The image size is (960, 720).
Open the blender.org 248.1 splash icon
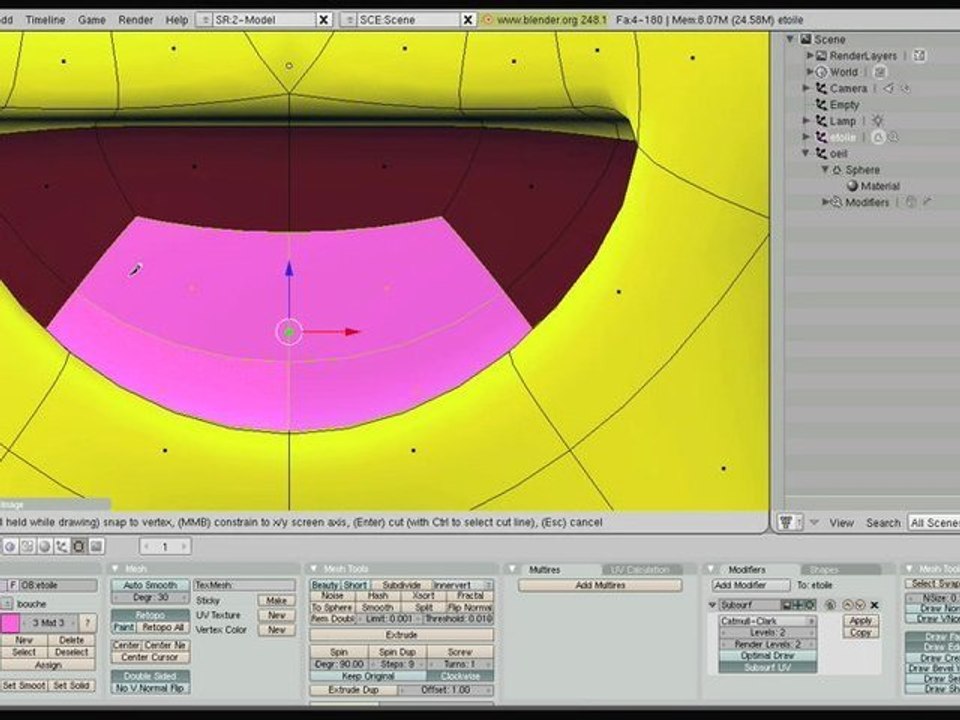point(487,20)
